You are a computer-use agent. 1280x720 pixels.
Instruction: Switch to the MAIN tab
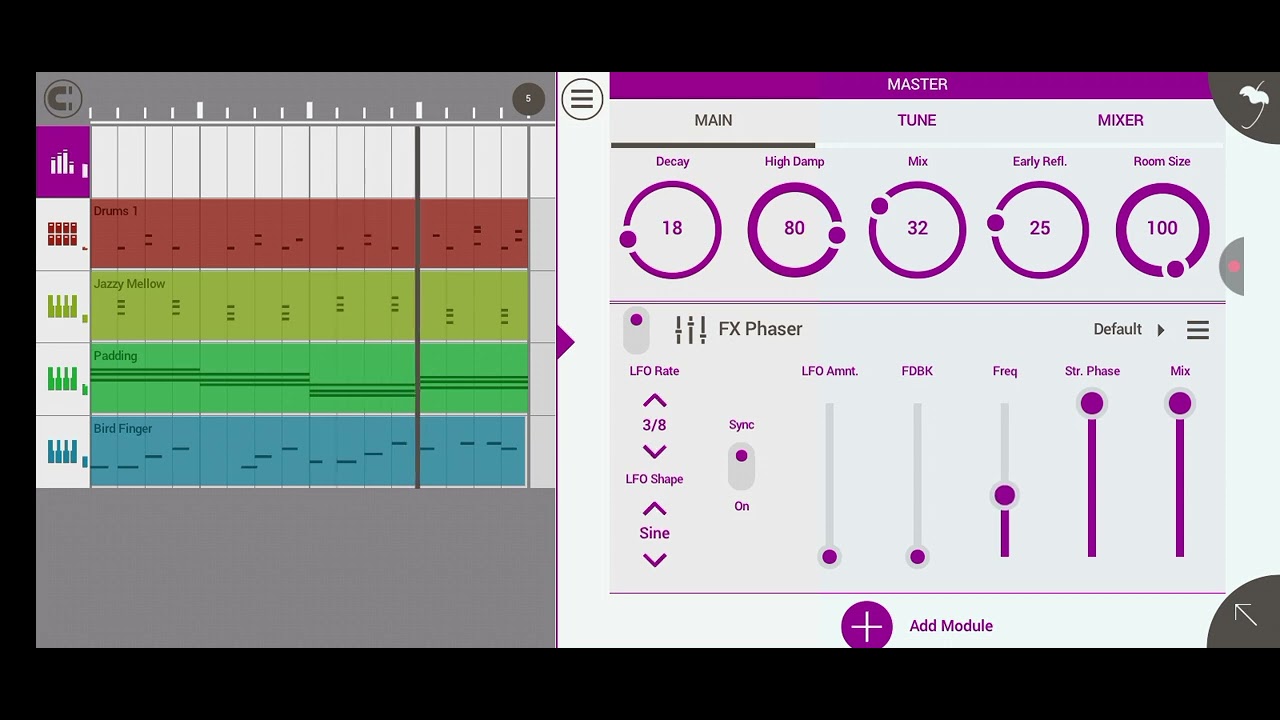pyautogui.click(x=713, y=120)
